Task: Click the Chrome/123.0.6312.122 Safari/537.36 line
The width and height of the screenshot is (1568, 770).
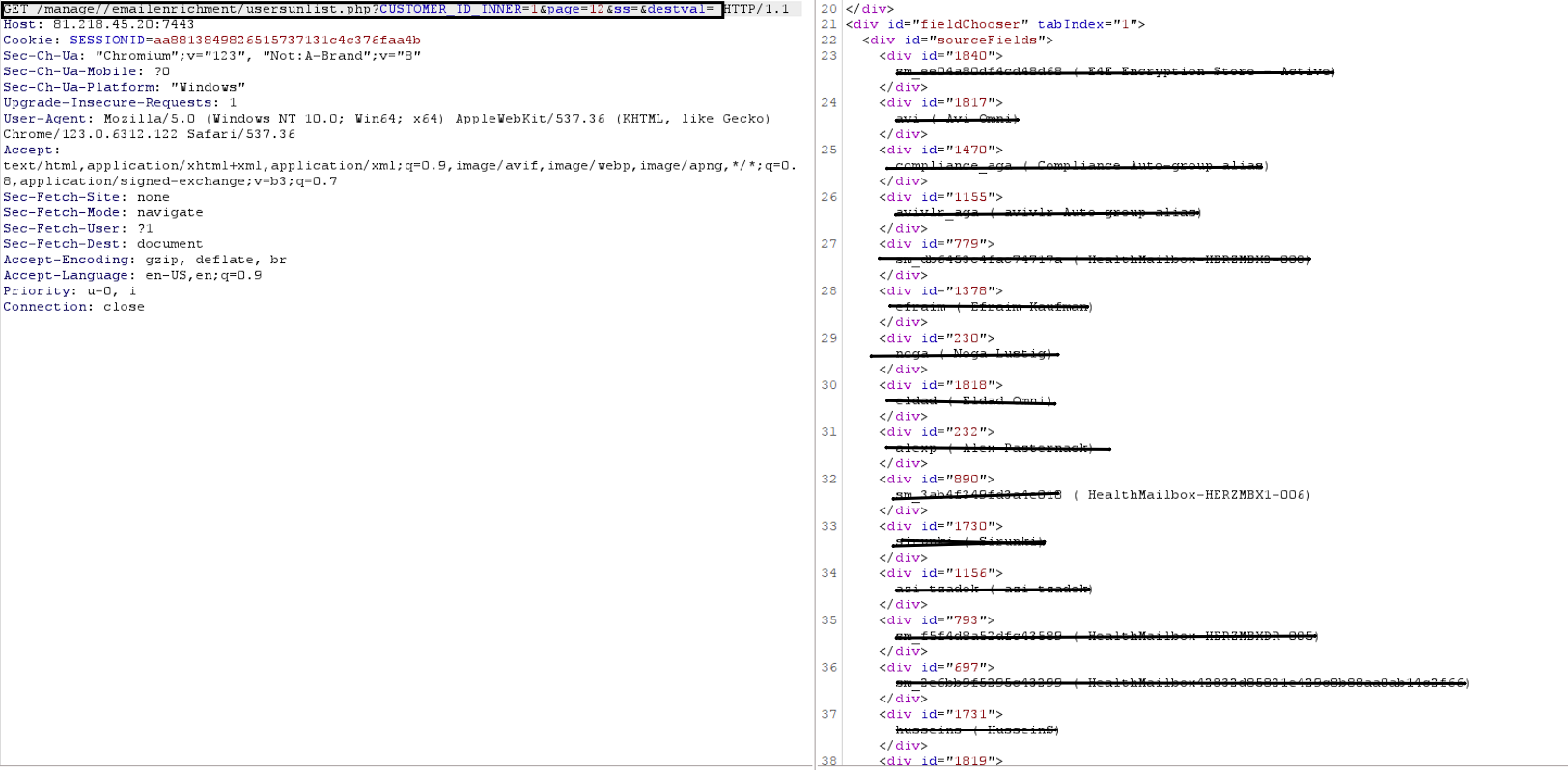Action: coord(149,134)
